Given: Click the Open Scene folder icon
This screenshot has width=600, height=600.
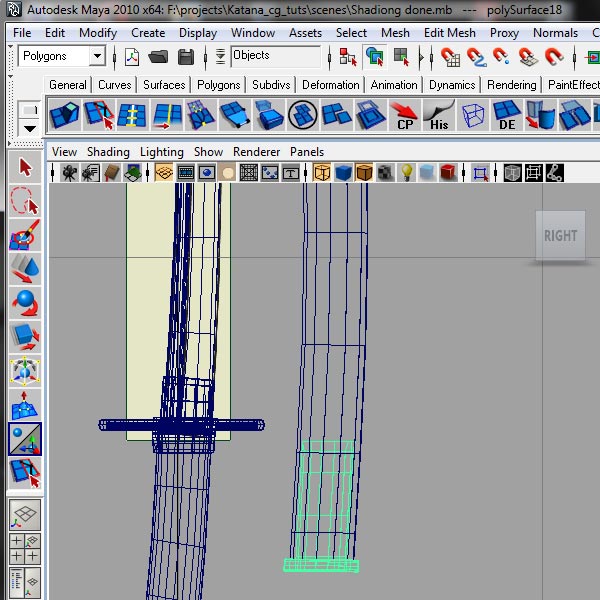Looking at the screenshot, I should click(158, 57).
